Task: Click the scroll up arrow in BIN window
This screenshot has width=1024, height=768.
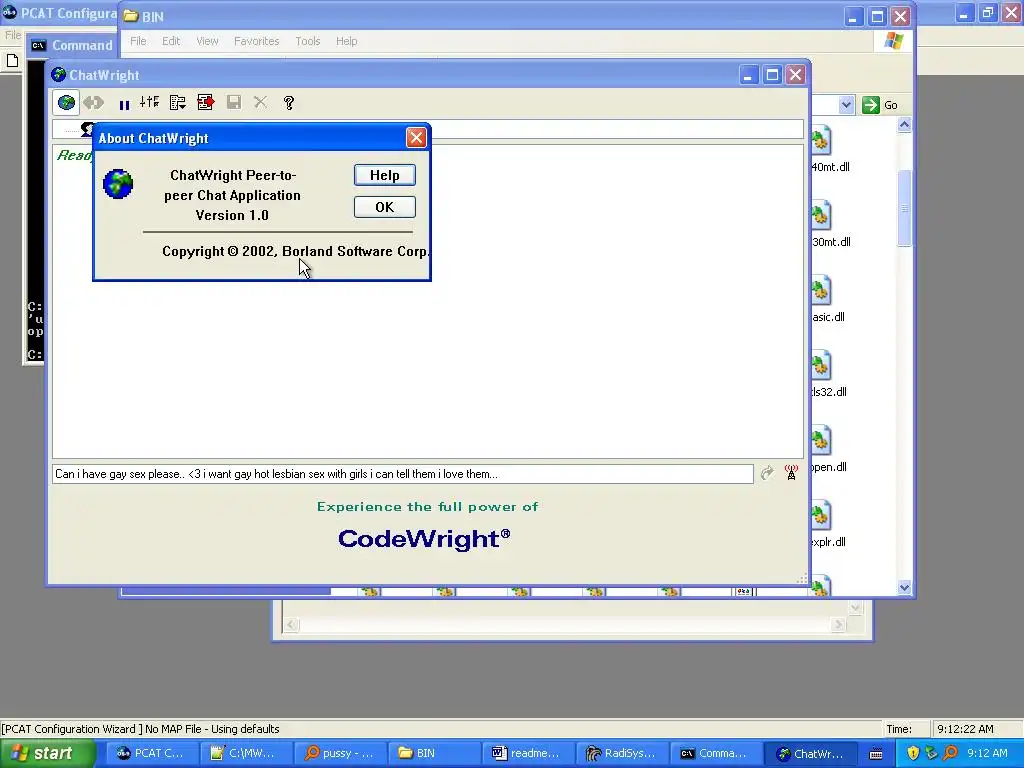Action: 904,125
